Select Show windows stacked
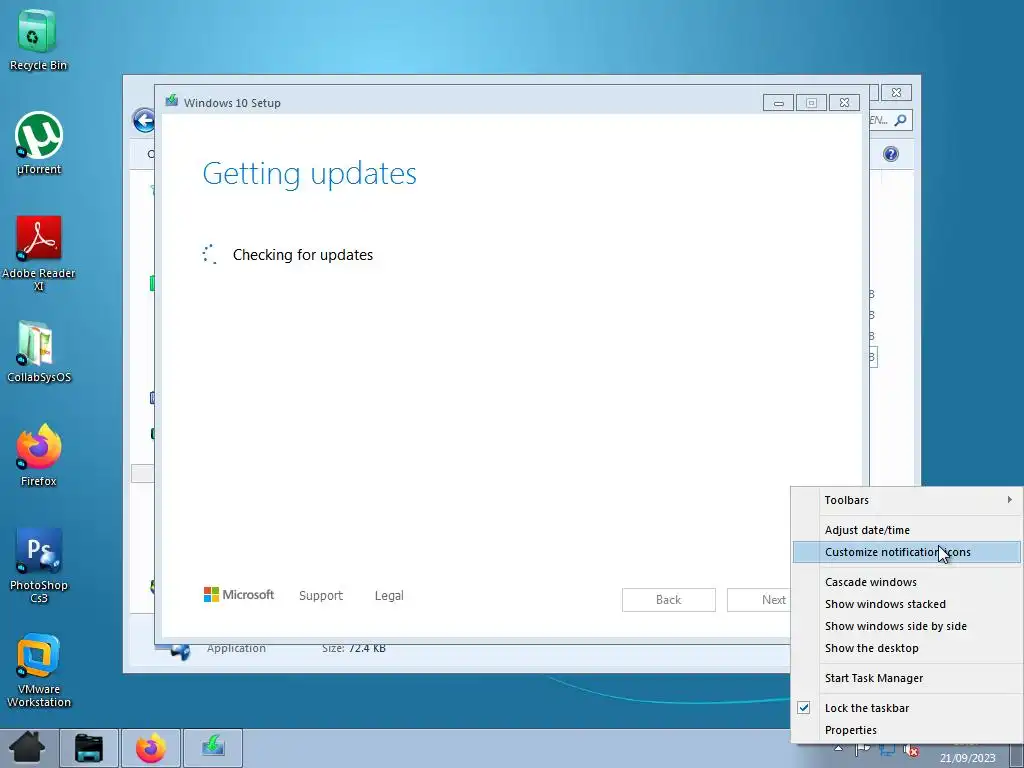This screenshot has width=1024, height=768. pyautogui.click(x=907, y=605)
